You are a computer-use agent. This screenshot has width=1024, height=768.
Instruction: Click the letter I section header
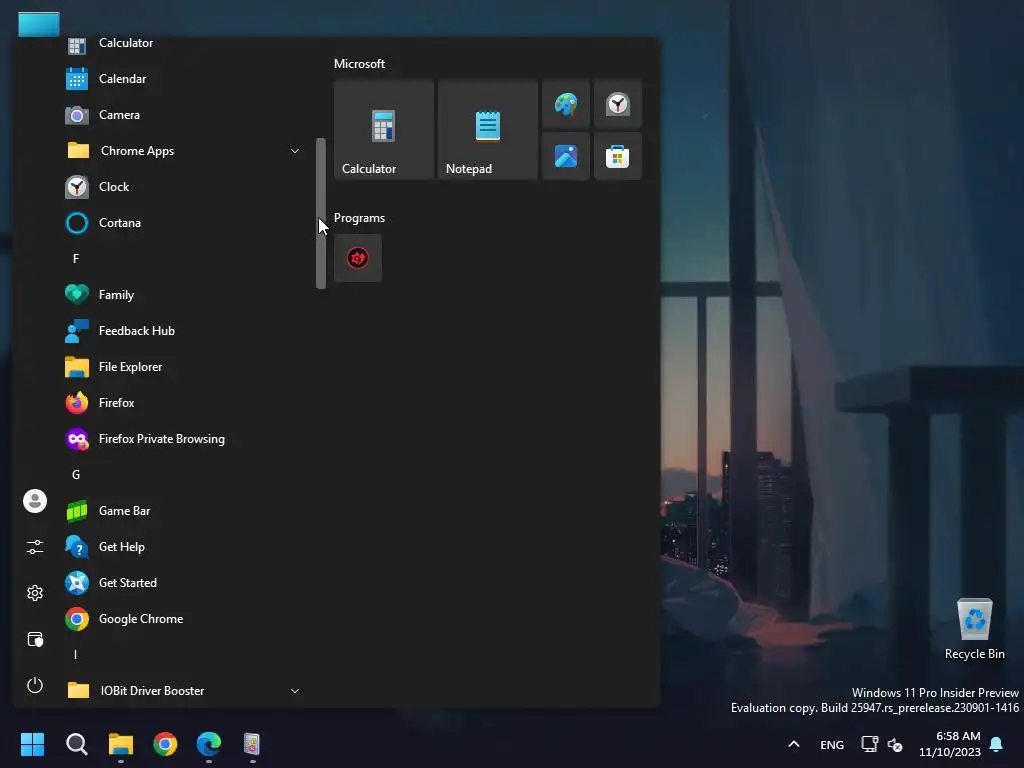[76, 654]
